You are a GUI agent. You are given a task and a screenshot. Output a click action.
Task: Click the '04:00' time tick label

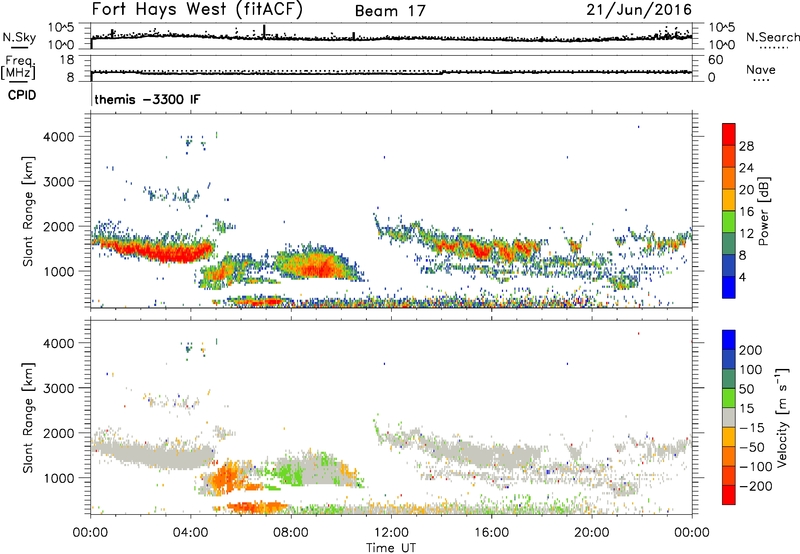pyautogui.click(x=190, y=533)
